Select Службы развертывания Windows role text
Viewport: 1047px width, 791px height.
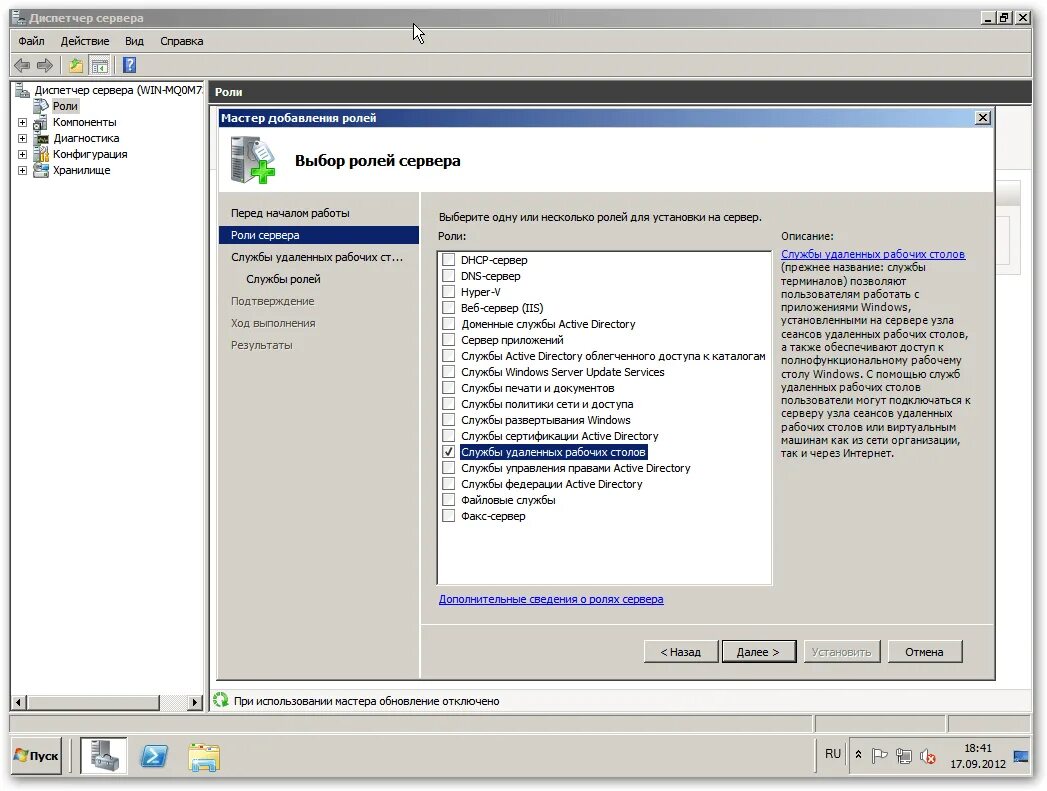tap(546, 420)
